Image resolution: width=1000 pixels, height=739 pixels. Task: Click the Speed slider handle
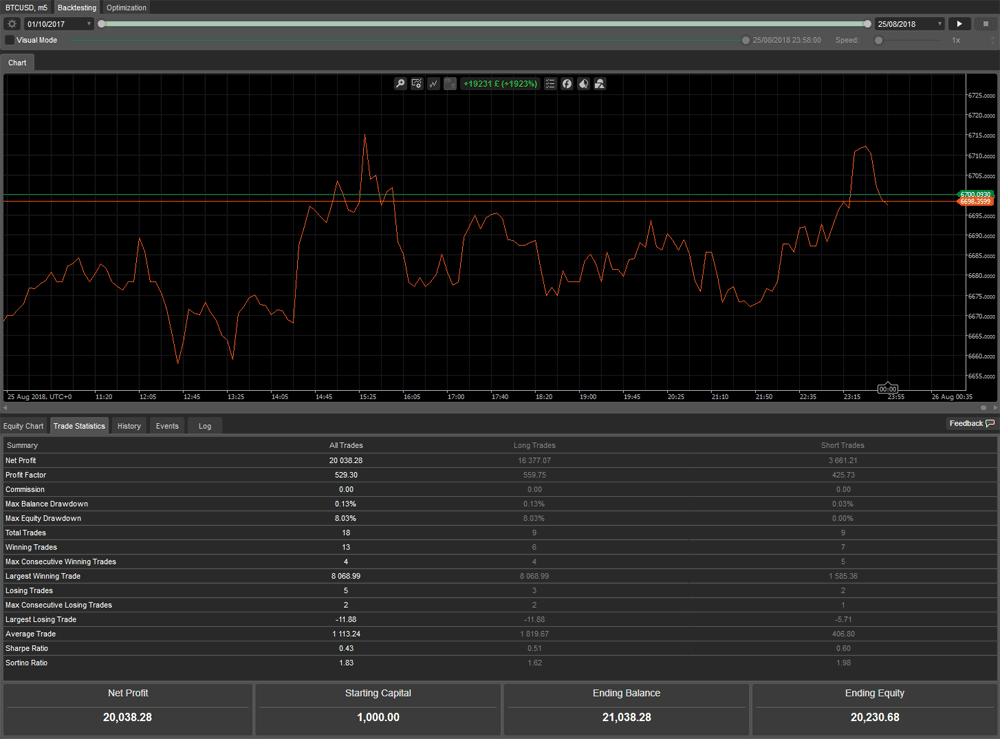pos(879,40)
